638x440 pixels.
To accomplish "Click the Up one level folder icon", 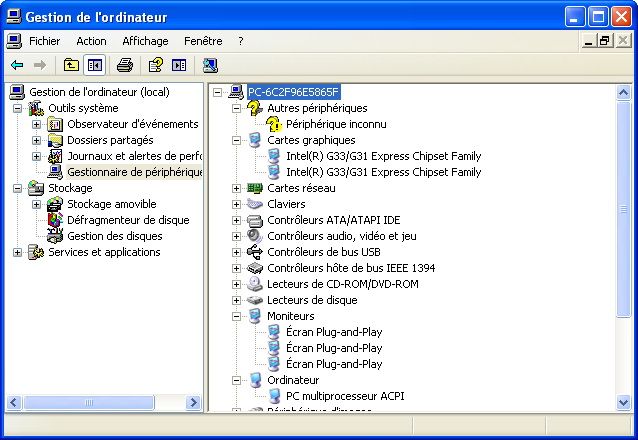I will (71, 65).
